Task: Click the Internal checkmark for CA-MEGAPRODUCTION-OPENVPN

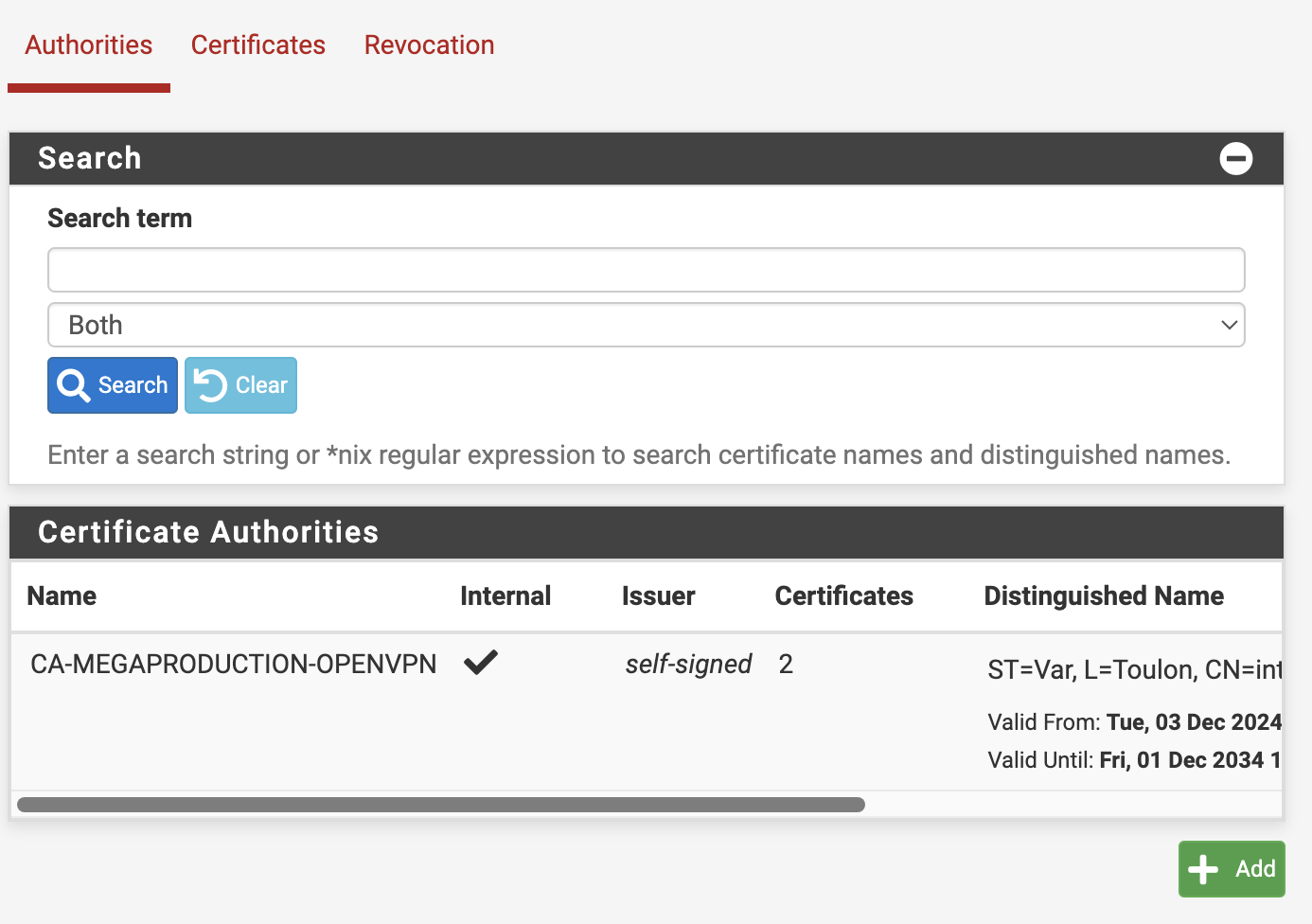Action: [x=481, y=663]
